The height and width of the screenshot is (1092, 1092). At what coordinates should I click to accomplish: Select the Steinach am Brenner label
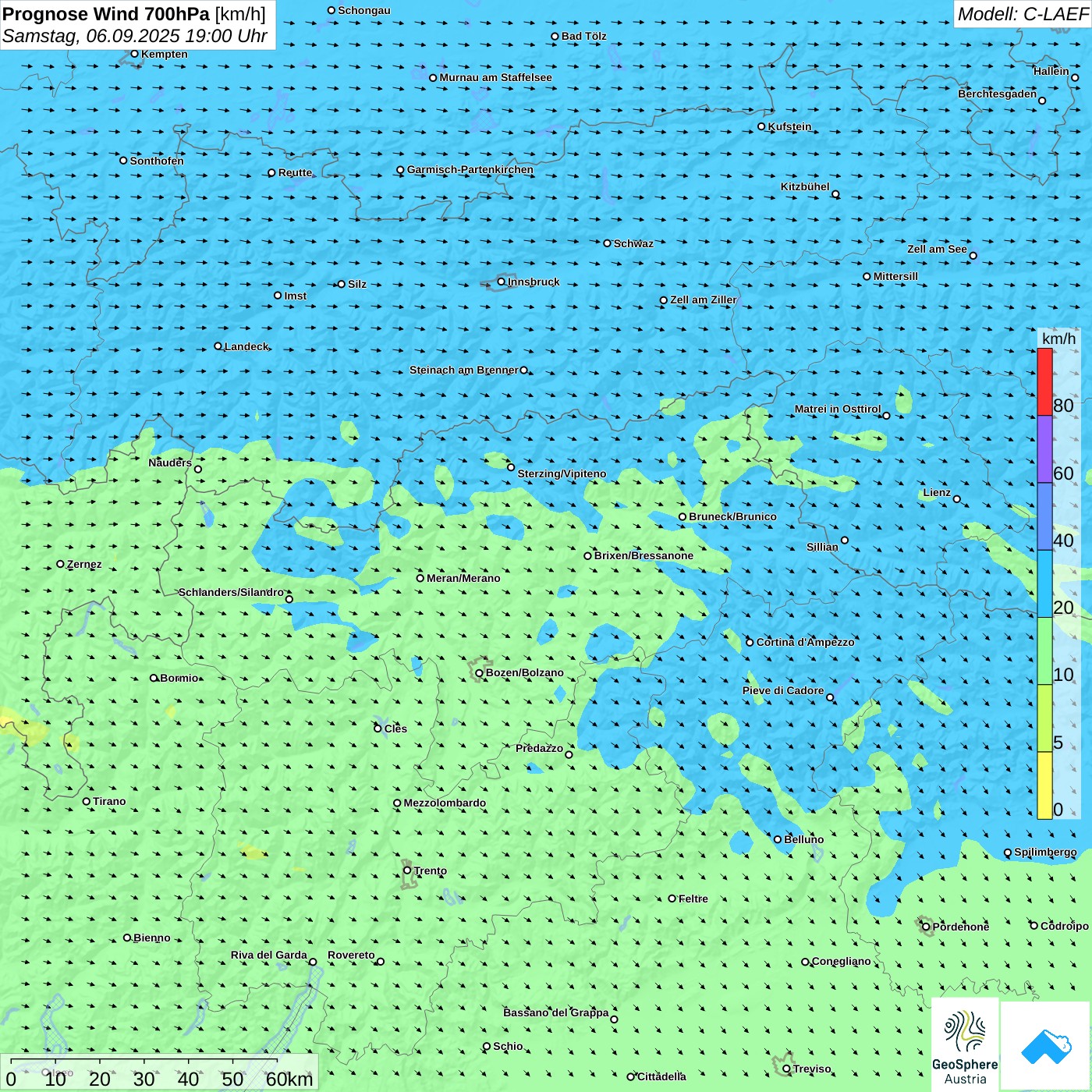tap(464, 370)
